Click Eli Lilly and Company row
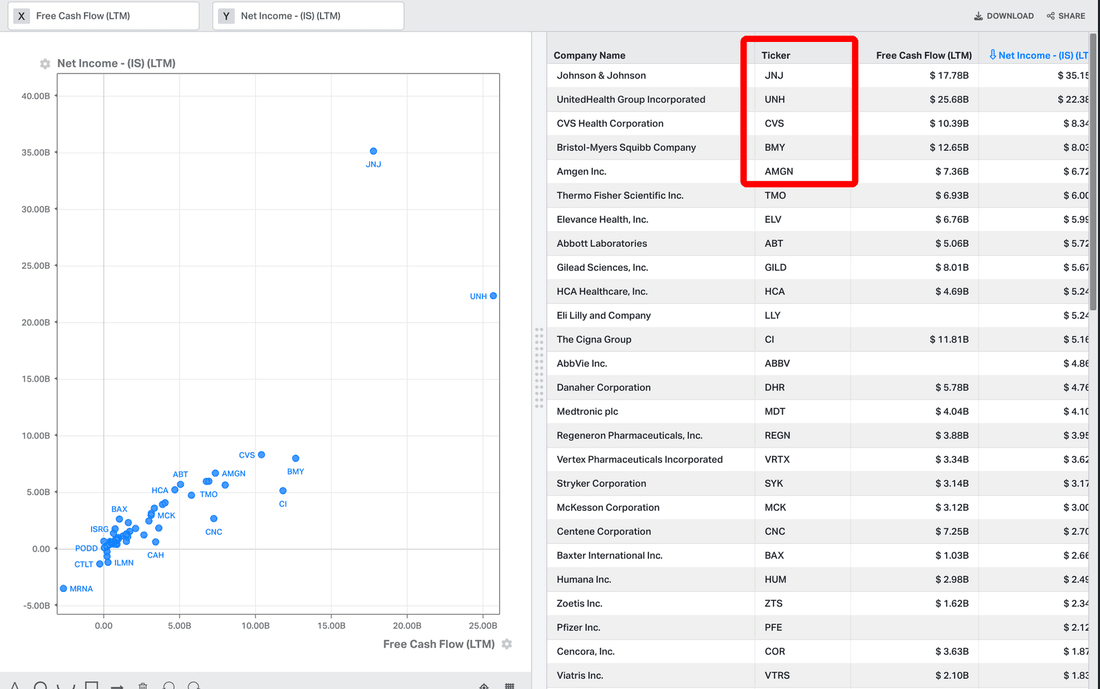1100x689 pixels. [x=818, y=316]
